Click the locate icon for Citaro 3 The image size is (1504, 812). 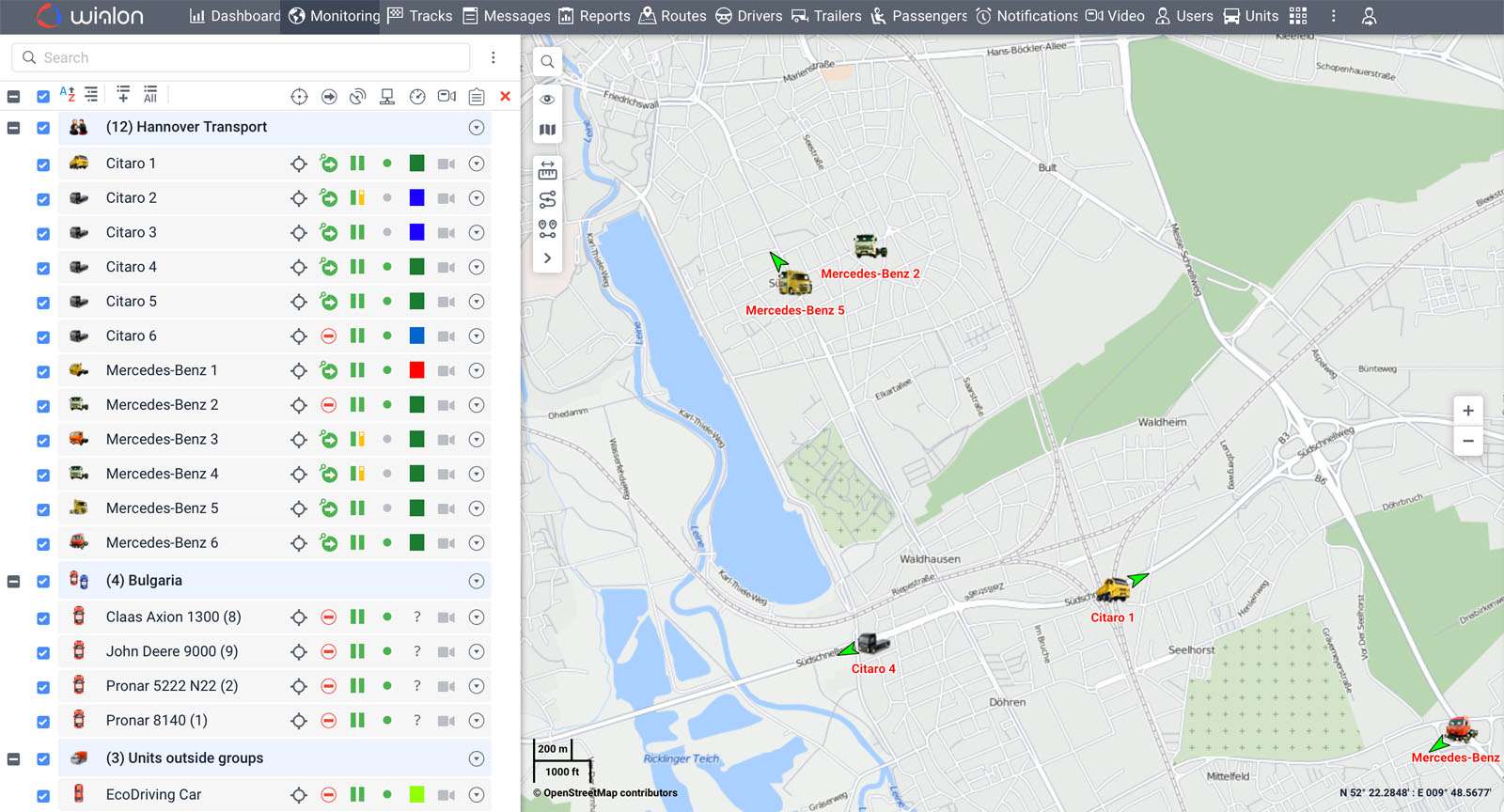pos(299,233)
